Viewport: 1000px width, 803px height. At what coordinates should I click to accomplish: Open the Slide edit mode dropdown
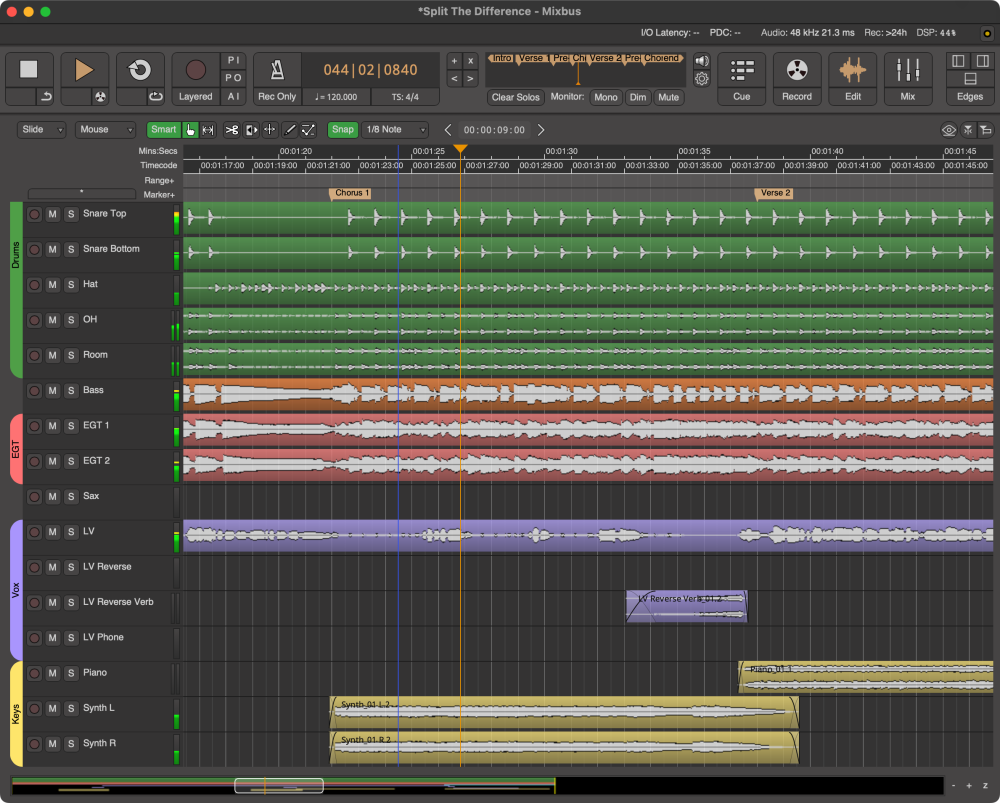pos(41,129)
